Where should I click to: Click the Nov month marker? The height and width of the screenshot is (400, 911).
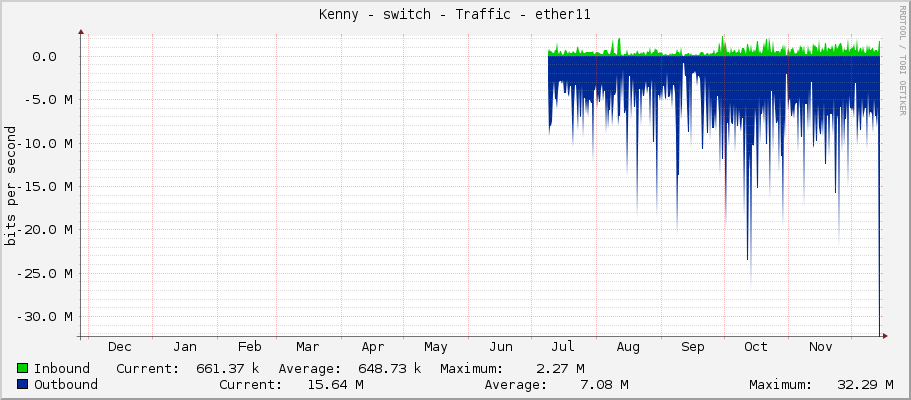click(820, 347)
